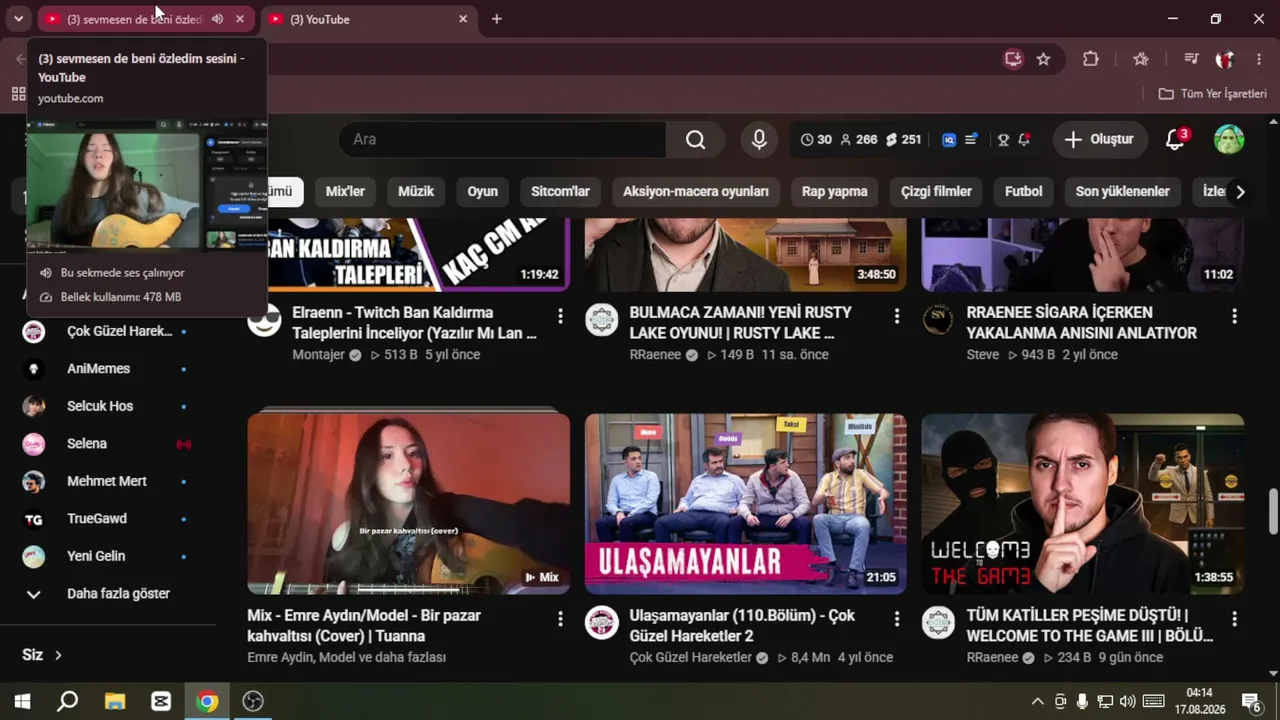
Task: Open the list icon with blue dot
Action: [x=971, y=140]
